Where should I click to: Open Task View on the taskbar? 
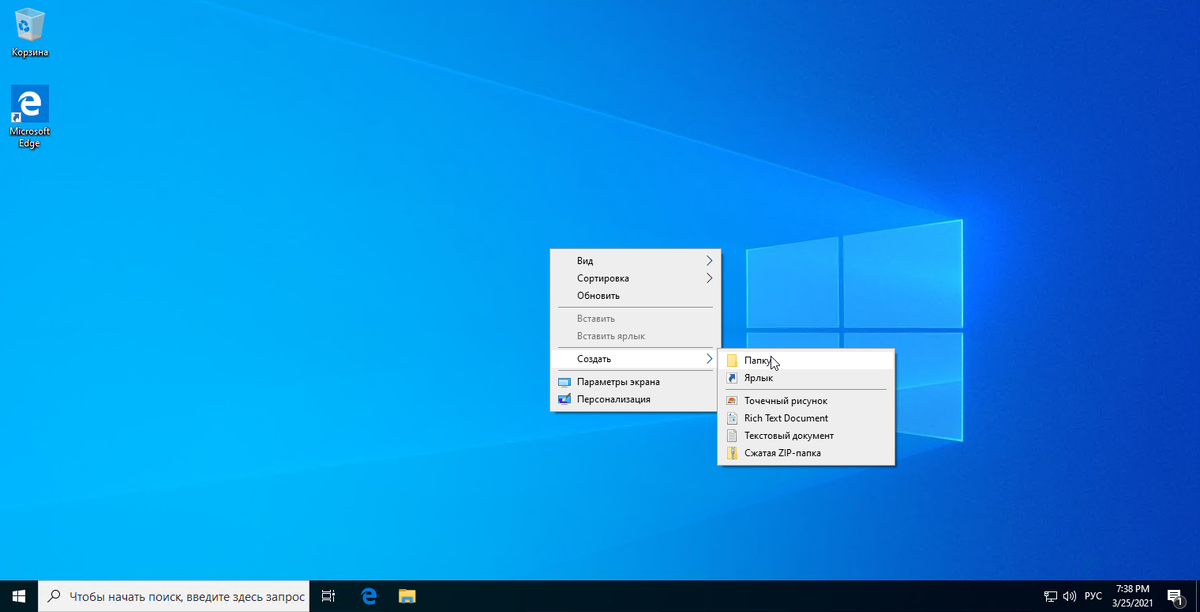click(x=328, y=596)
